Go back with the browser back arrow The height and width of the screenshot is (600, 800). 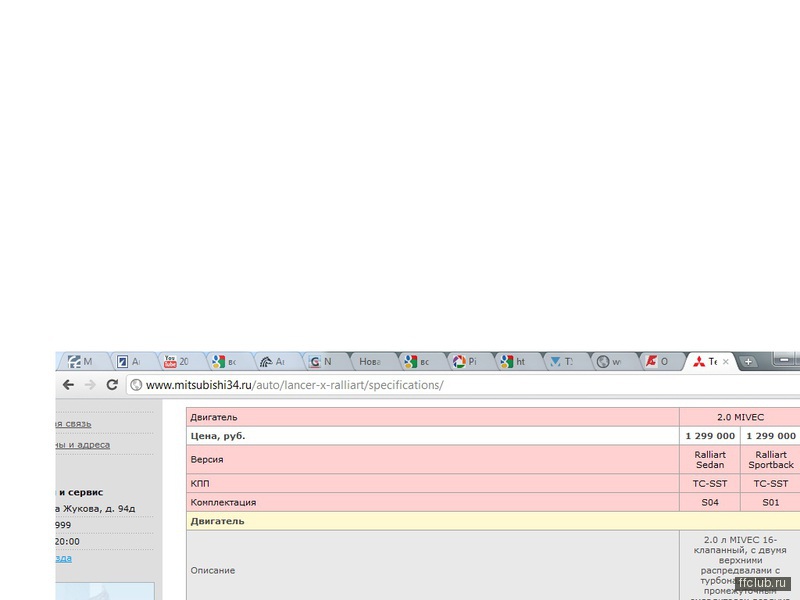(x=68, y=385)
